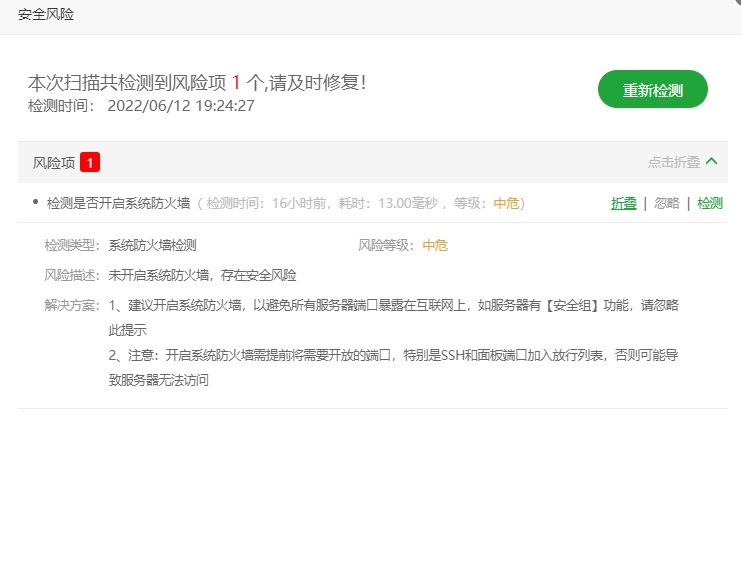The width and height of the screenshot is (741, 579).
Task: Click the risk description 未开启系统防火墙，存在安全风险
Action: click(202, 275)
